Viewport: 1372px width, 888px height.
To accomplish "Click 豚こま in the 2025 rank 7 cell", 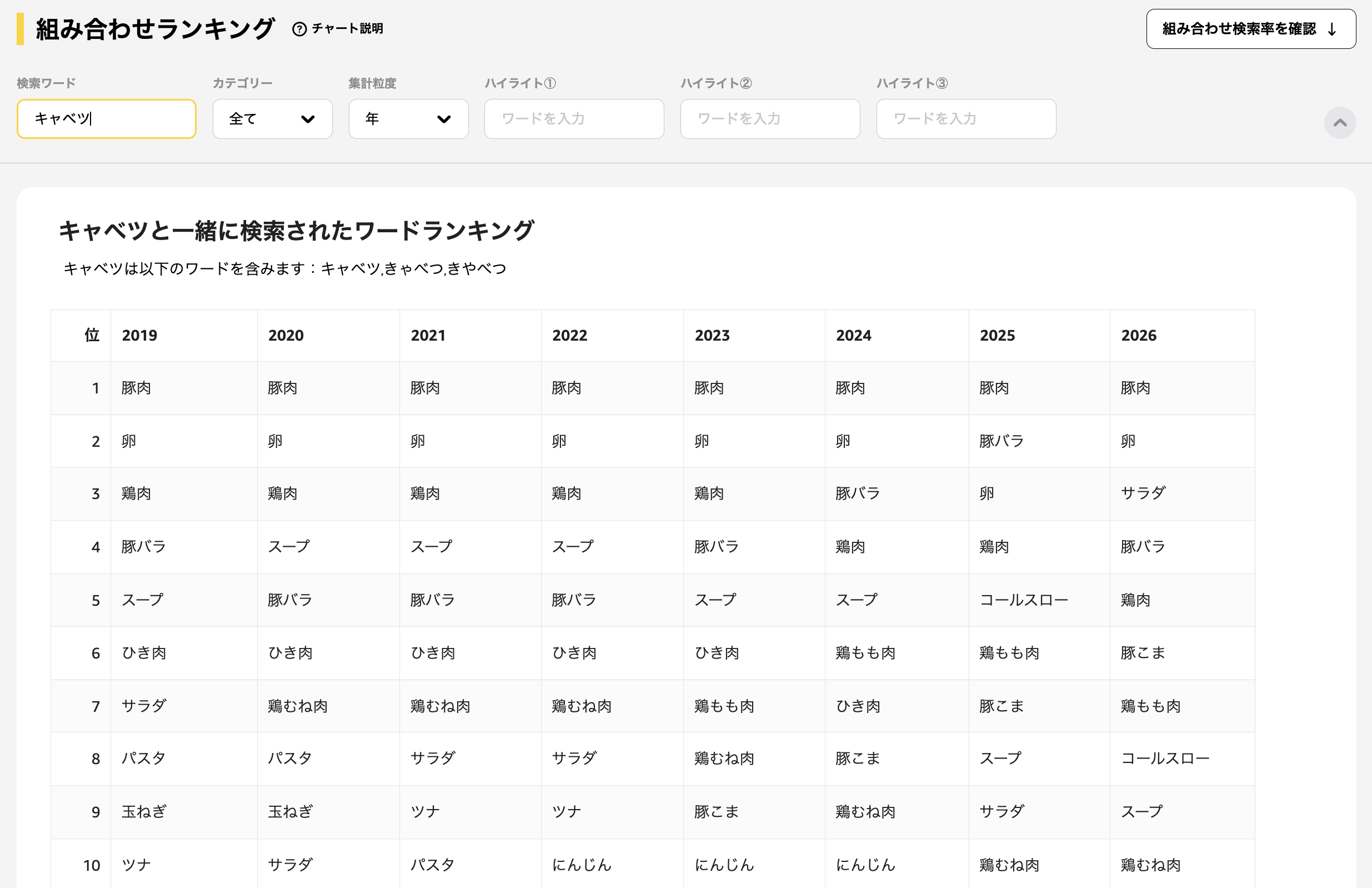I will (x=1002, y=706).
